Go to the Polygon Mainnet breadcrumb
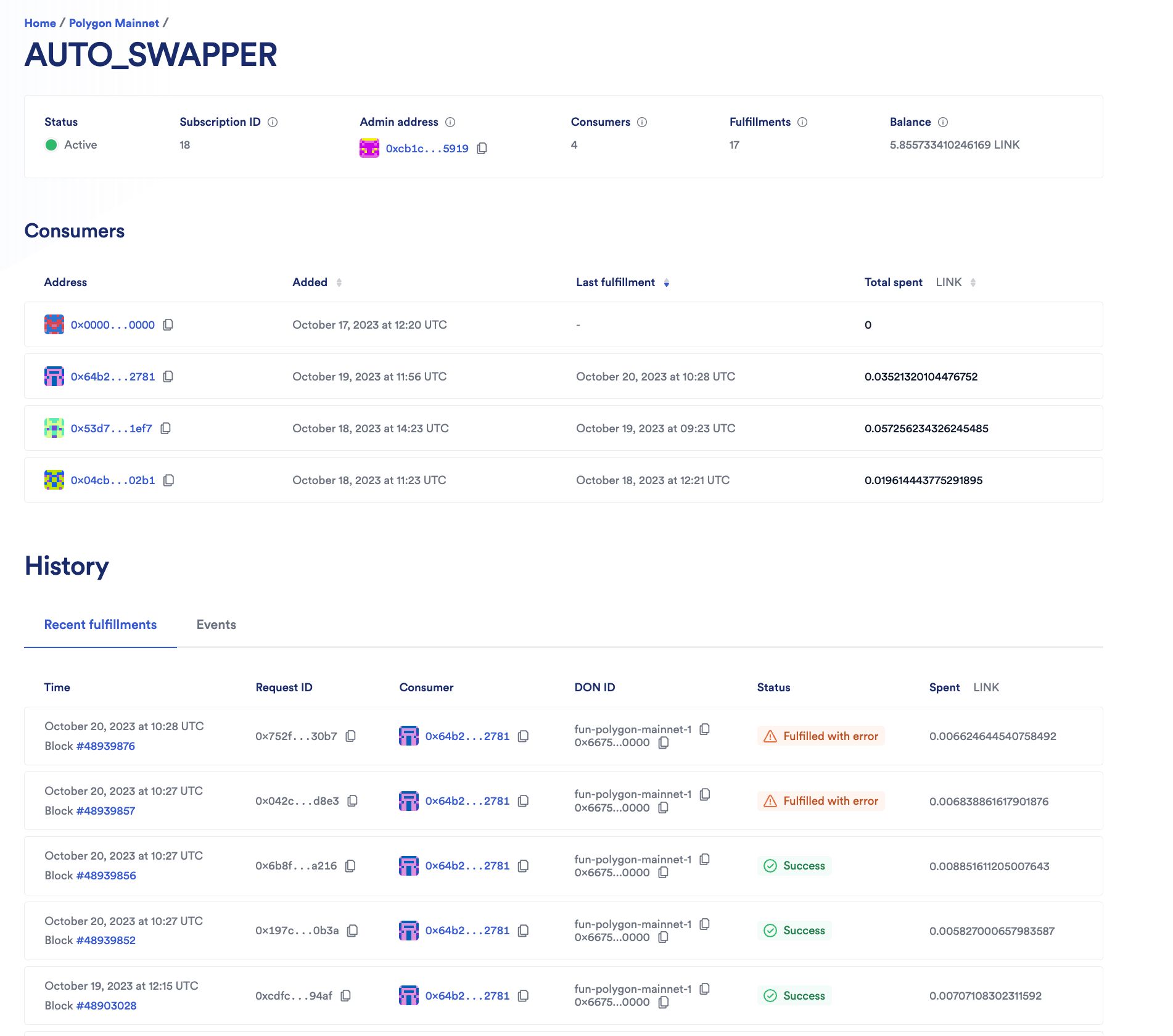 pyautogui.click(x=114, y=23)
